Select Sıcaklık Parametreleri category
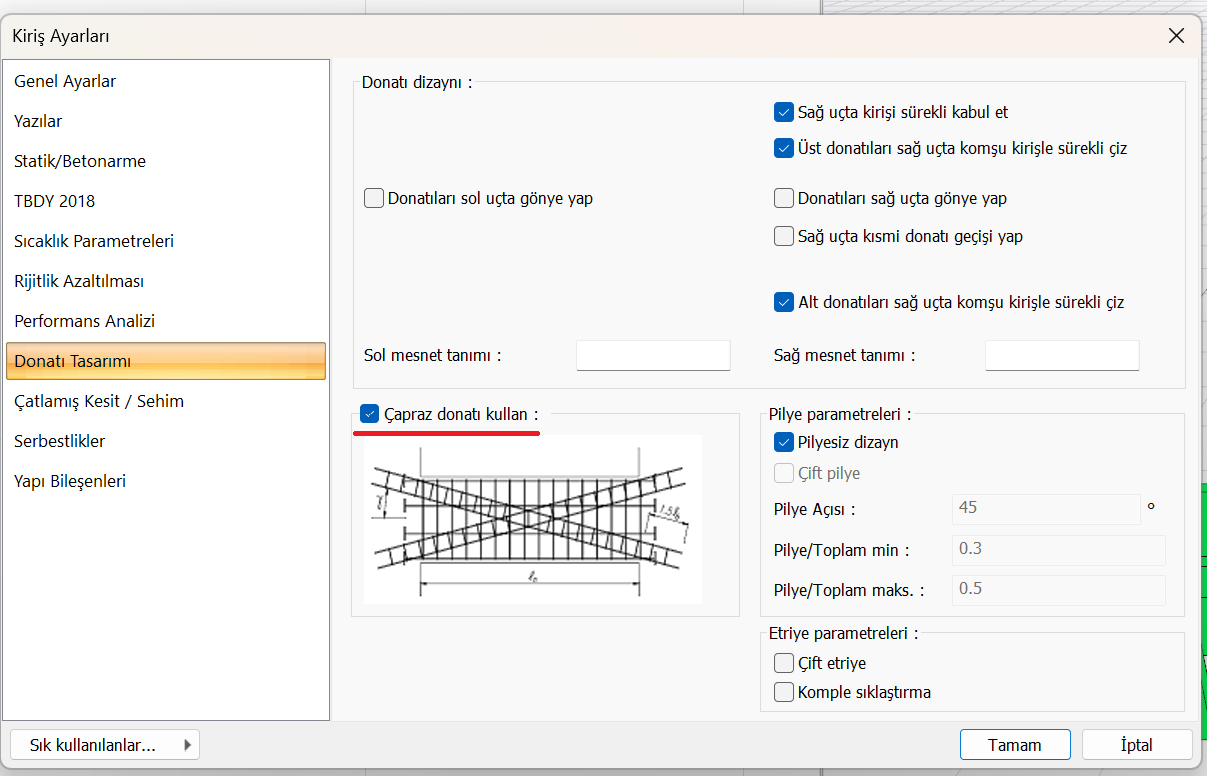Screen dimensions: 1207x776 (94, 241)
